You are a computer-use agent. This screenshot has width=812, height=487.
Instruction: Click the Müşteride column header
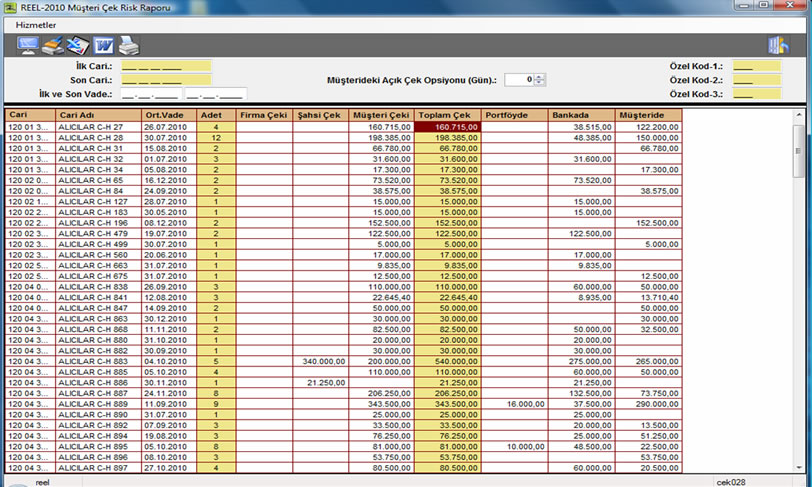tap(648, 115)
